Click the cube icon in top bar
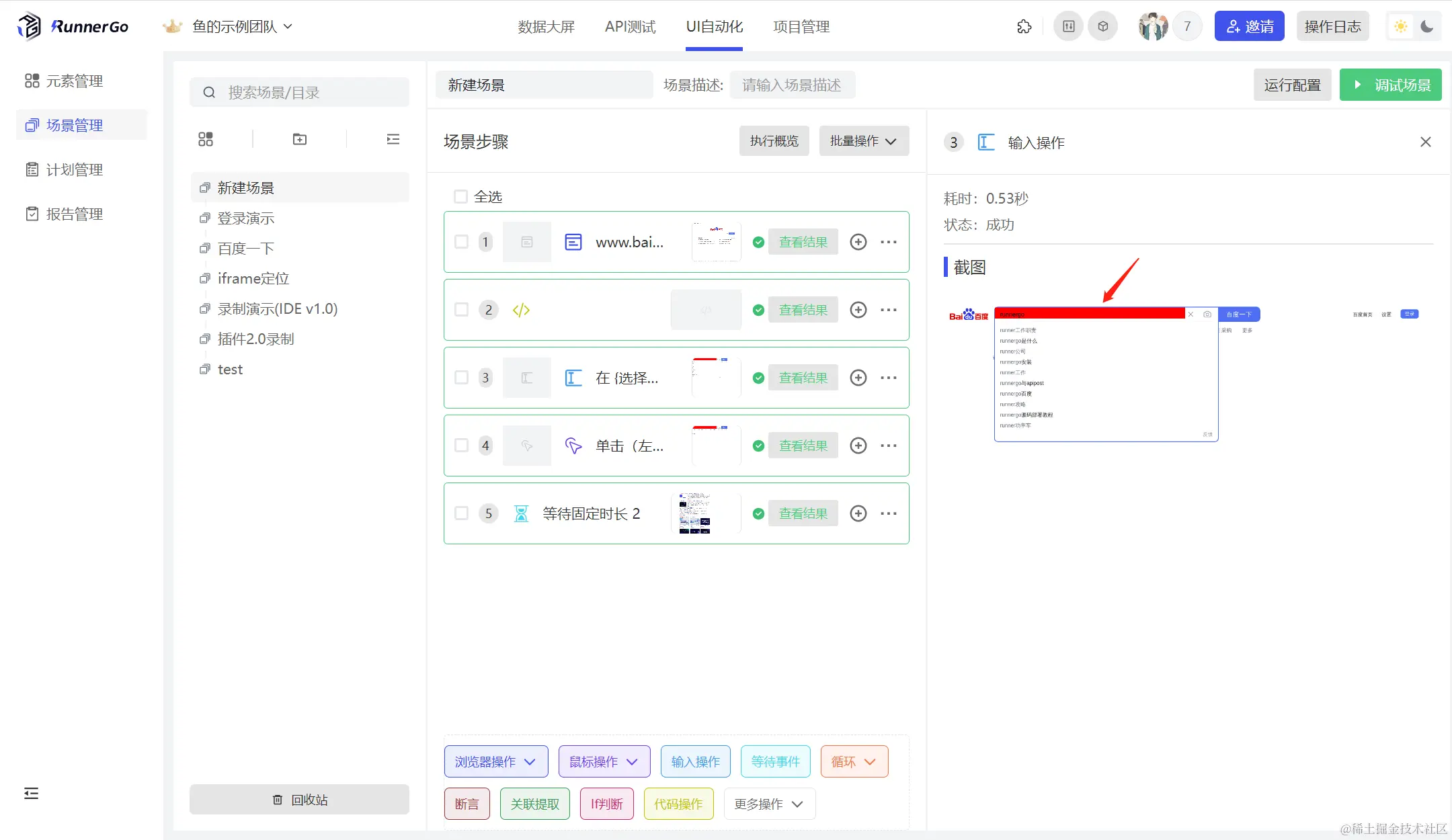Viewport: 1452px width, 840px height. 1103,27
